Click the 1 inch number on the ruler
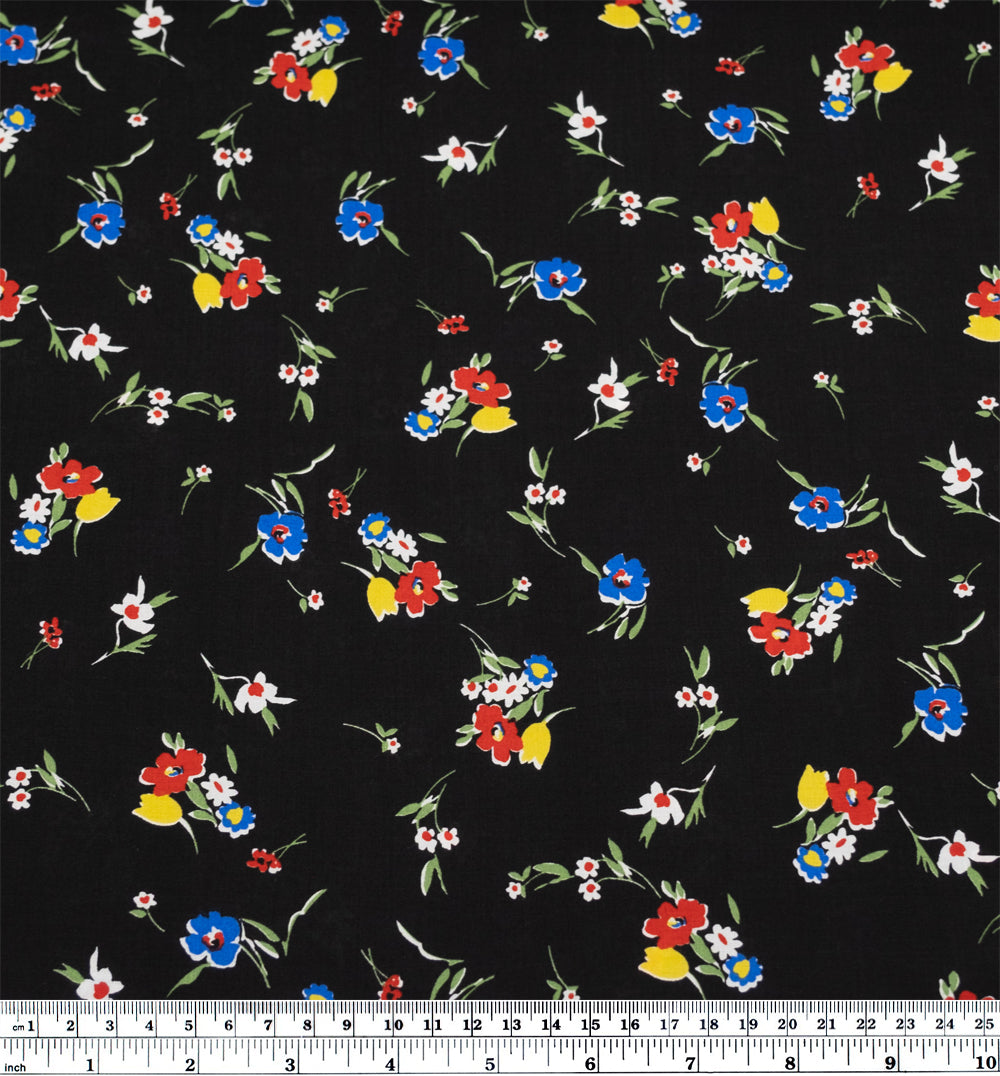 pos(91,1063)
